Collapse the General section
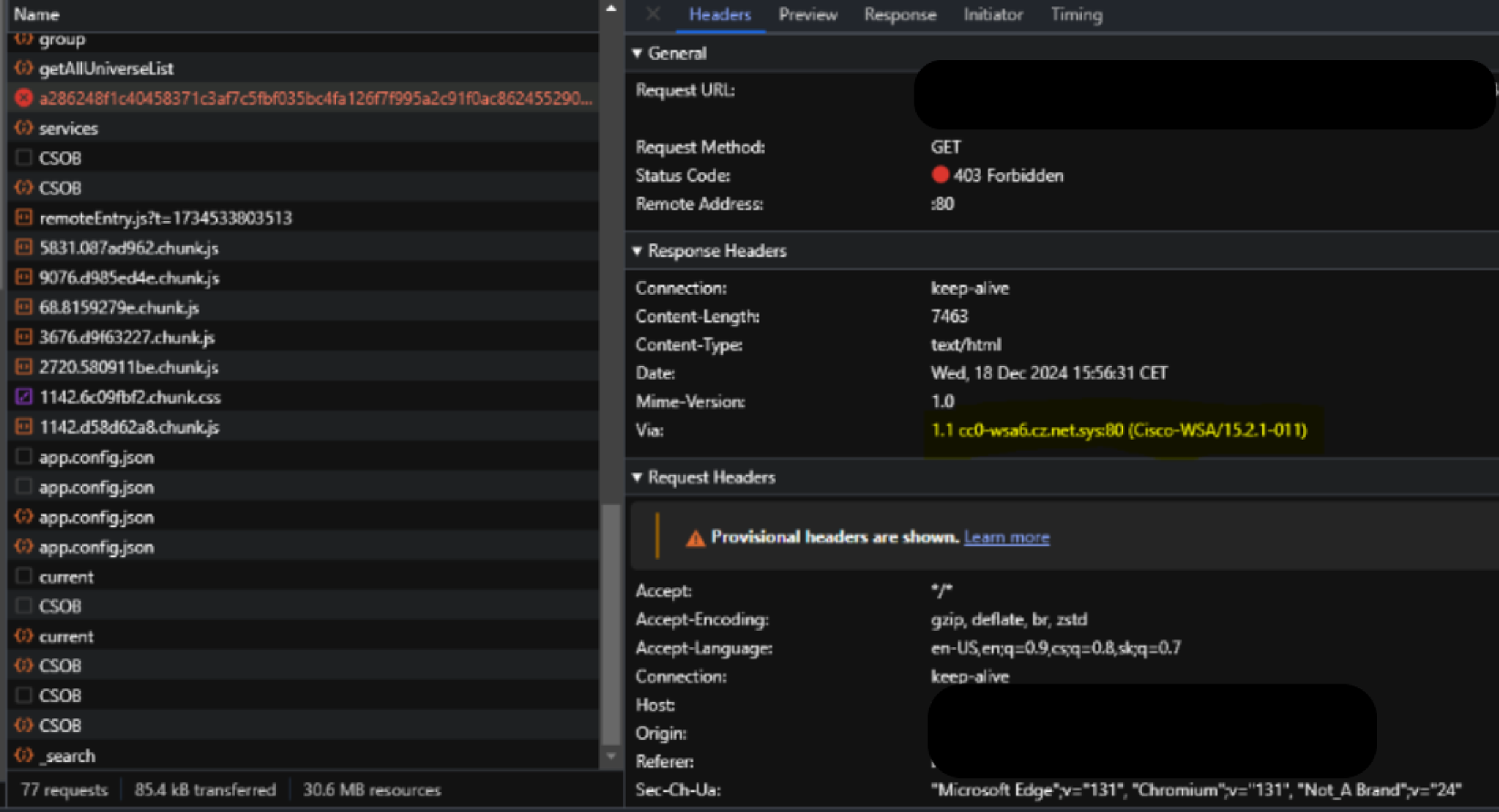The image size is (1499, 812). click(637, 54)
